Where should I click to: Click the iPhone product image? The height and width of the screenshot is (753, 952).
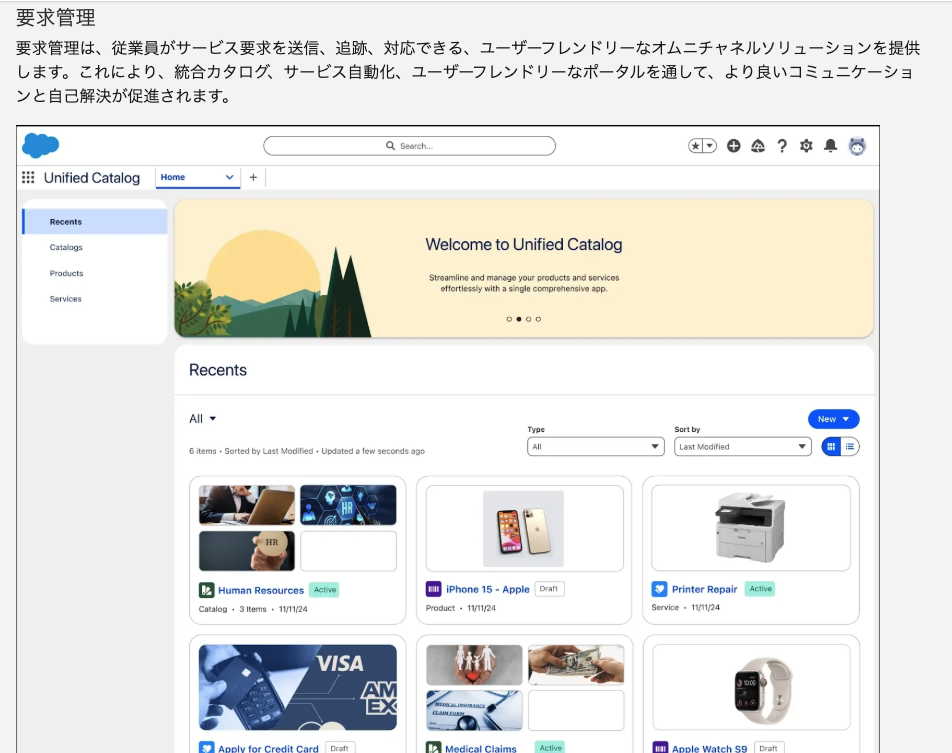pyautogui.click(x=523, y=528)
